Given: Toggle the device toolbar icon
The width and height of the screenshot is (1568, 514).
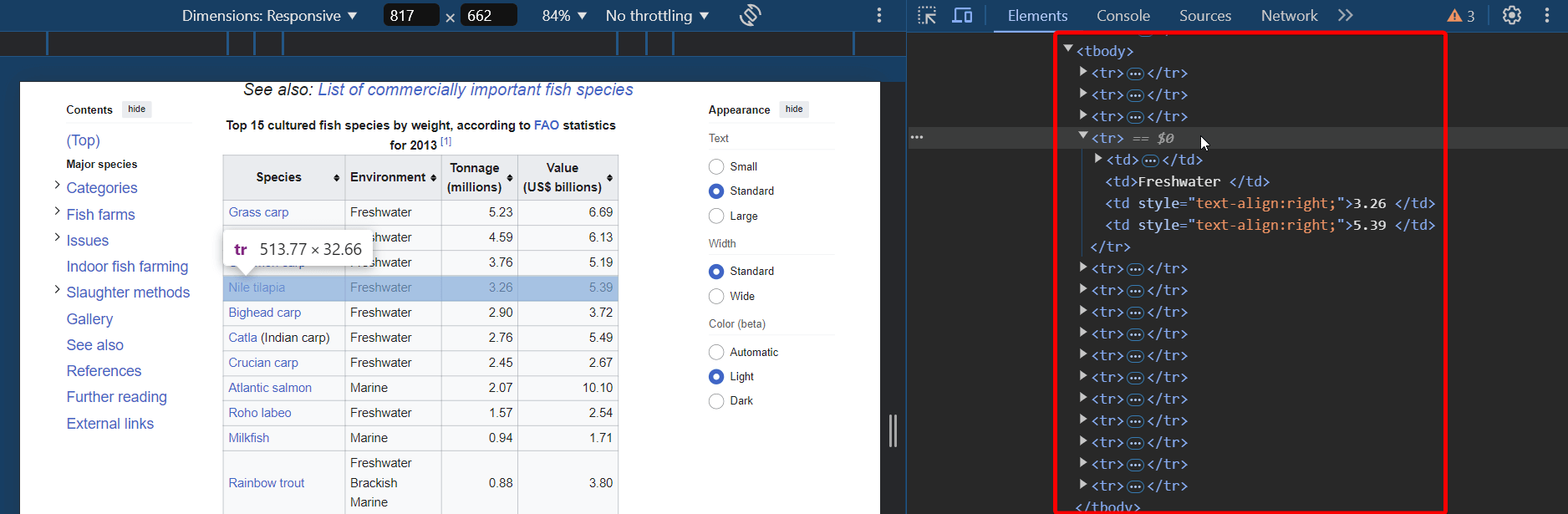Looking at the screenshot, I should [x=962, y=15].
